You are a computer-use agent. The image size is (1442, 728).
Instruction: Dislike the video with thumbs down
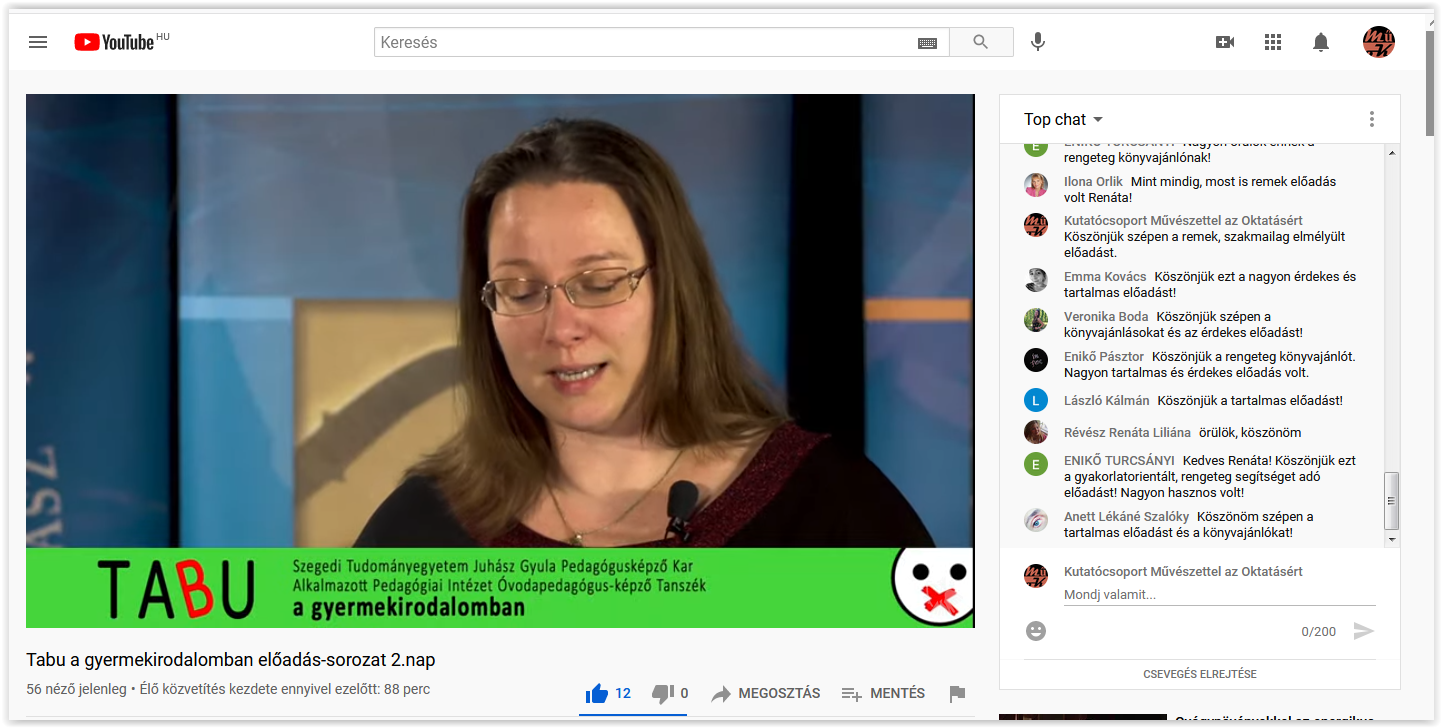pyautogui.click(x=662, y=693)
